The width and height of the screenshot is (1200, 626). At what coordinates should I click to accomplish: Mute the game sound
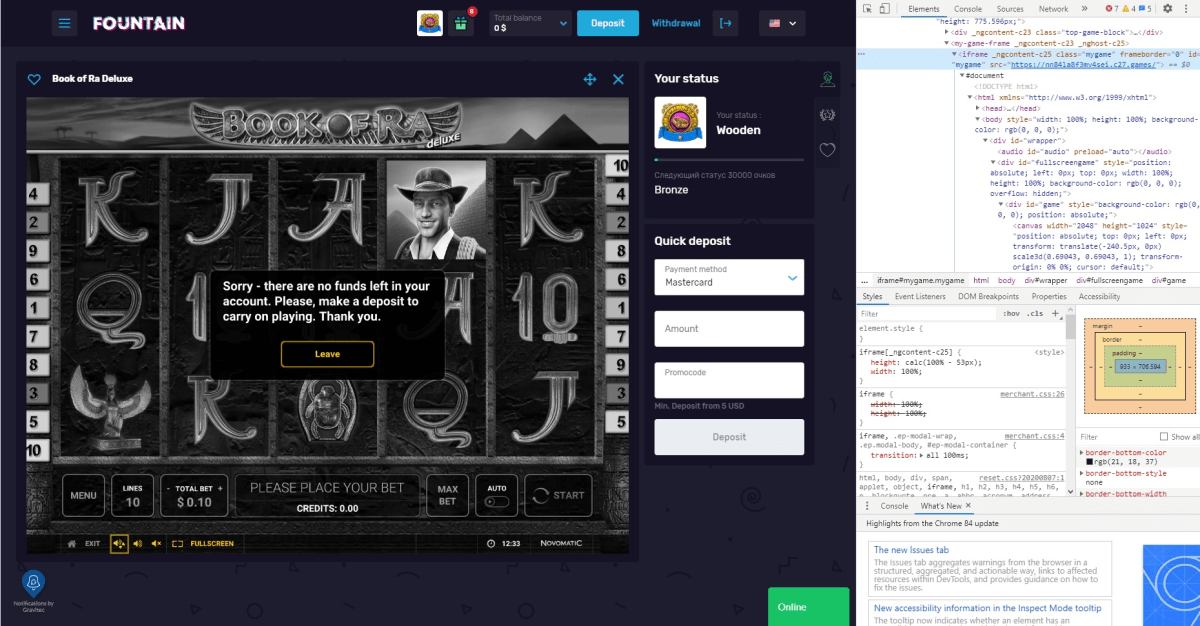[x=156, y=544]
